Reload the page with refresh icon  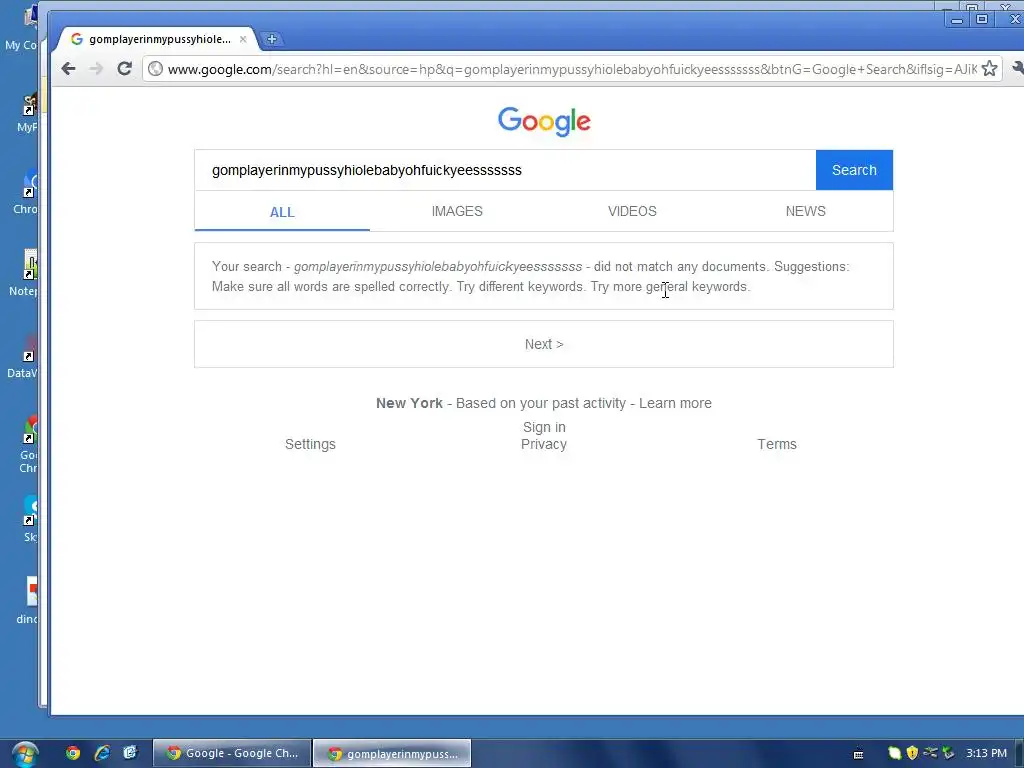[x=124, y=69]
